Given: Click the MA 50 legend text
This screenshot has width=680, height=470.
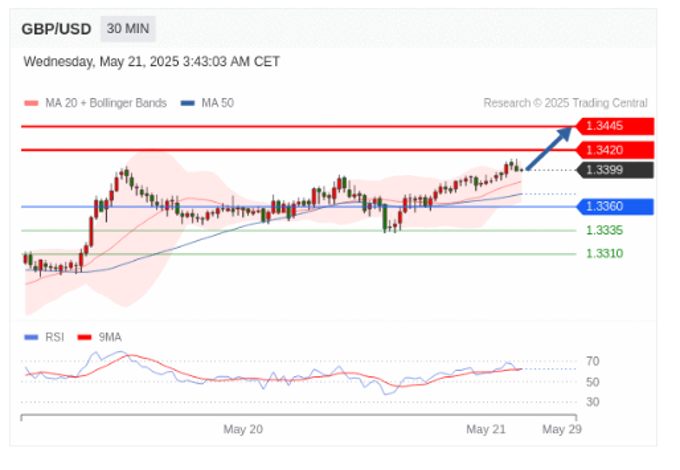Looking at the screenshot, I should [x=218, y=103].
